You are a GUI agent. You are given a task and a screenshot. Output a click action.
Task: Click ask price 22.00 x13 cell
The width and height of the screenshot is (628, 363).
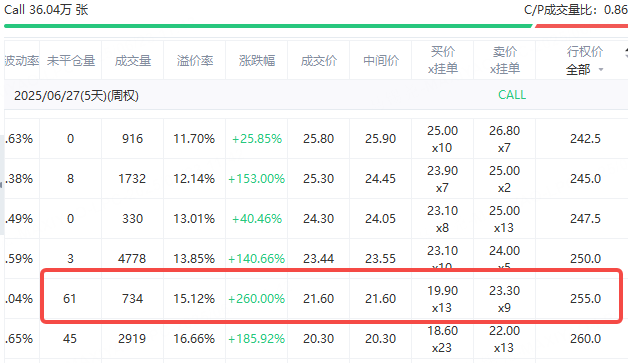[504, 339]
